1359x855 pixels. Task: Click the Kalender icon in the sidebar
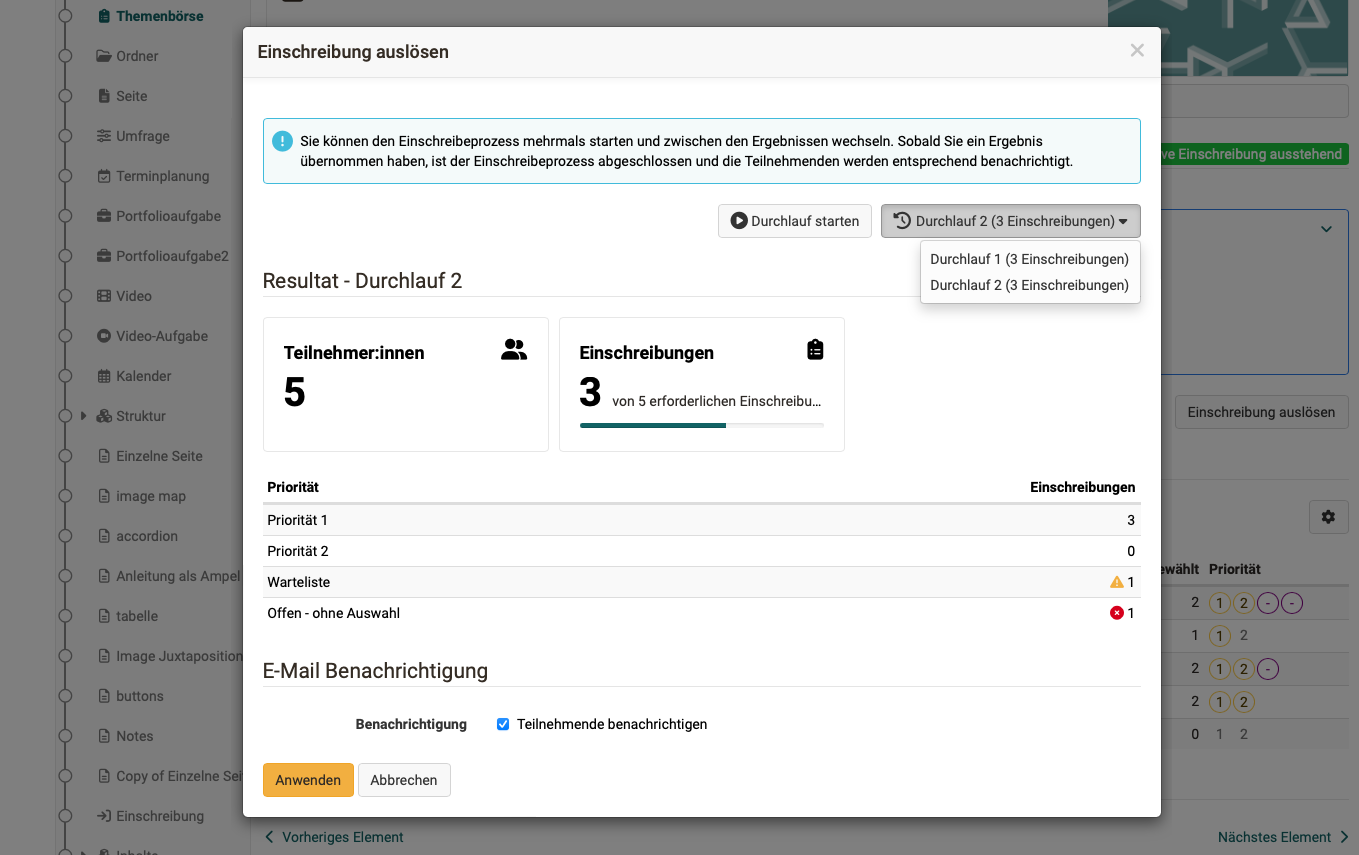click(102, 376)
